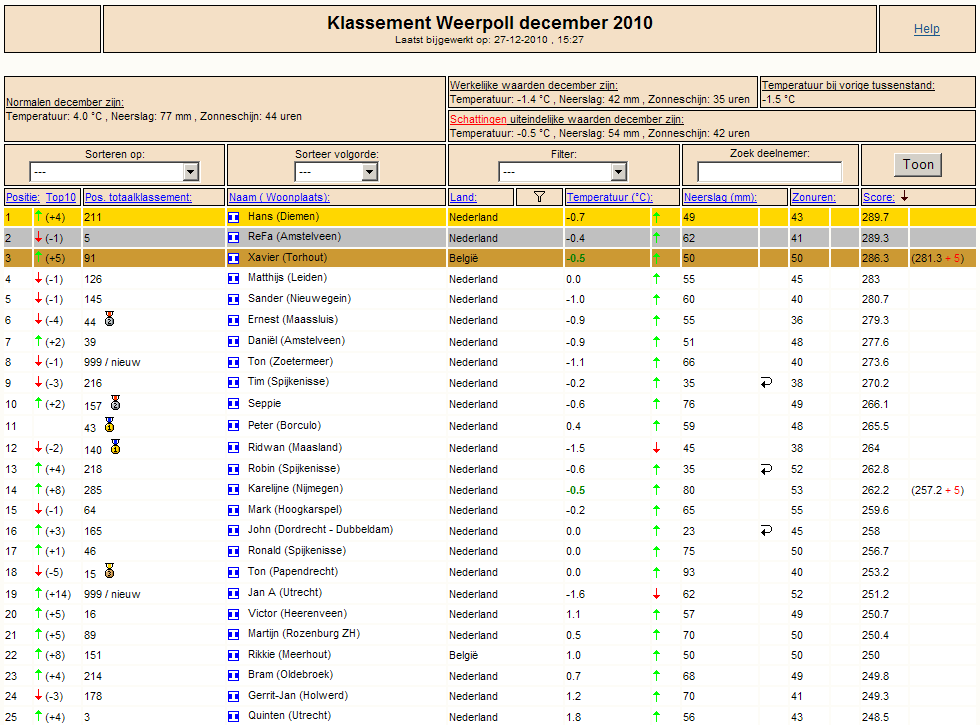Click the filter funnel icon beside Land
Screen dimensions: 980x725
pos(539,197)
